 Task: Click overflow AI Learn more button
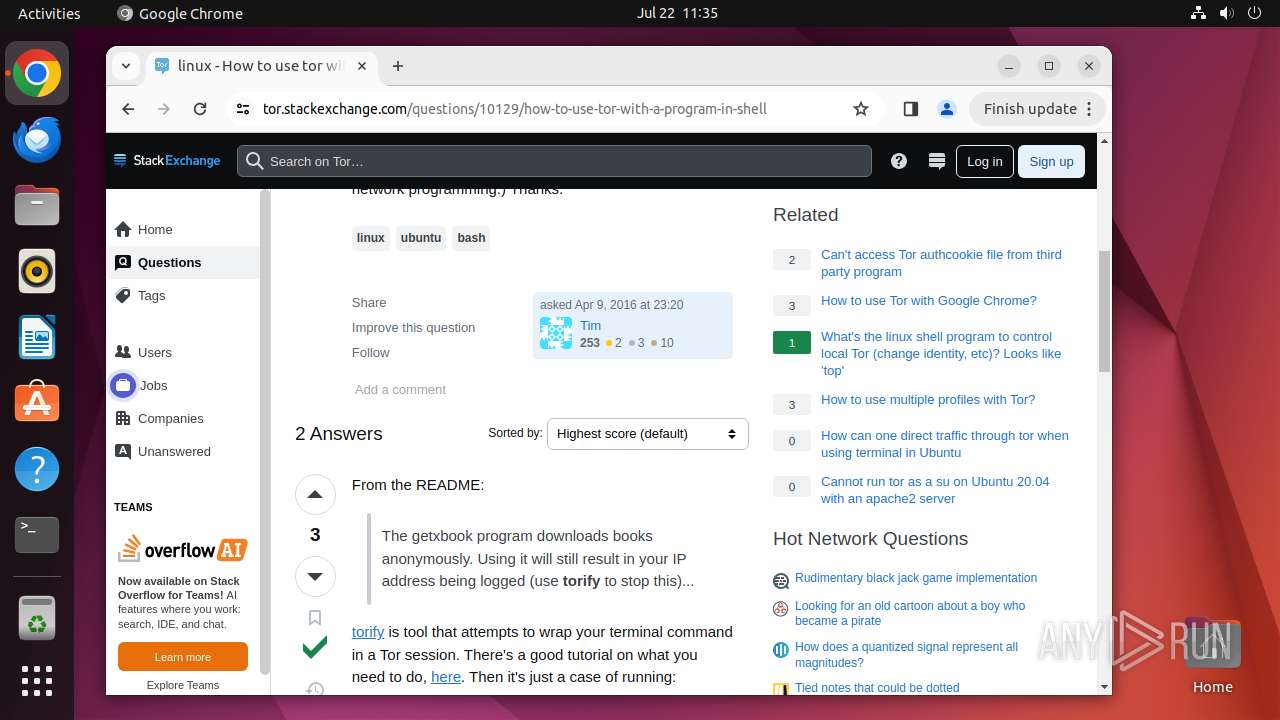183,657
